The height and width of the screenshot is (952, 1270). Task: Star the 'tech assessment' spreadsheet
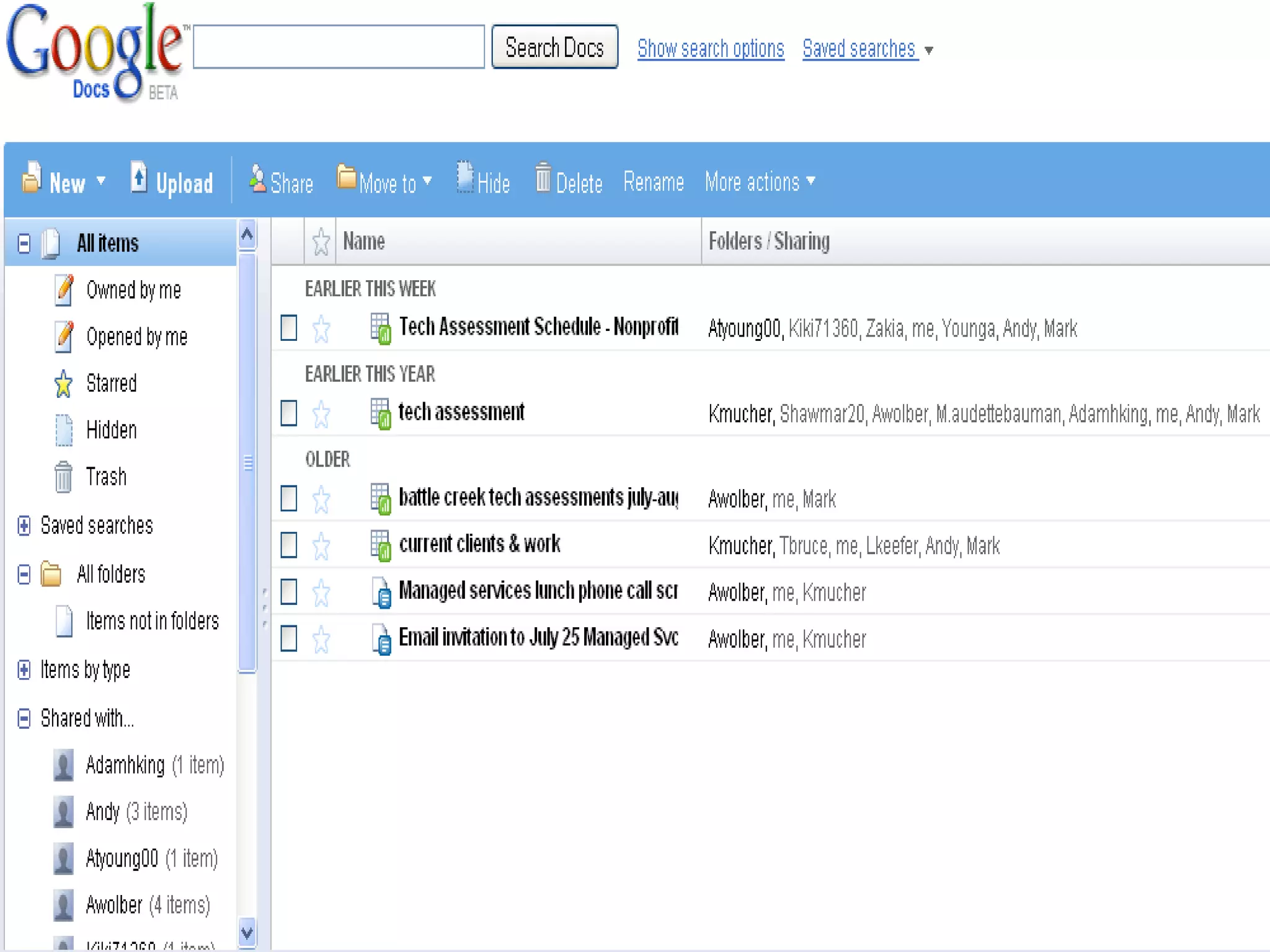tap(321, 413)
